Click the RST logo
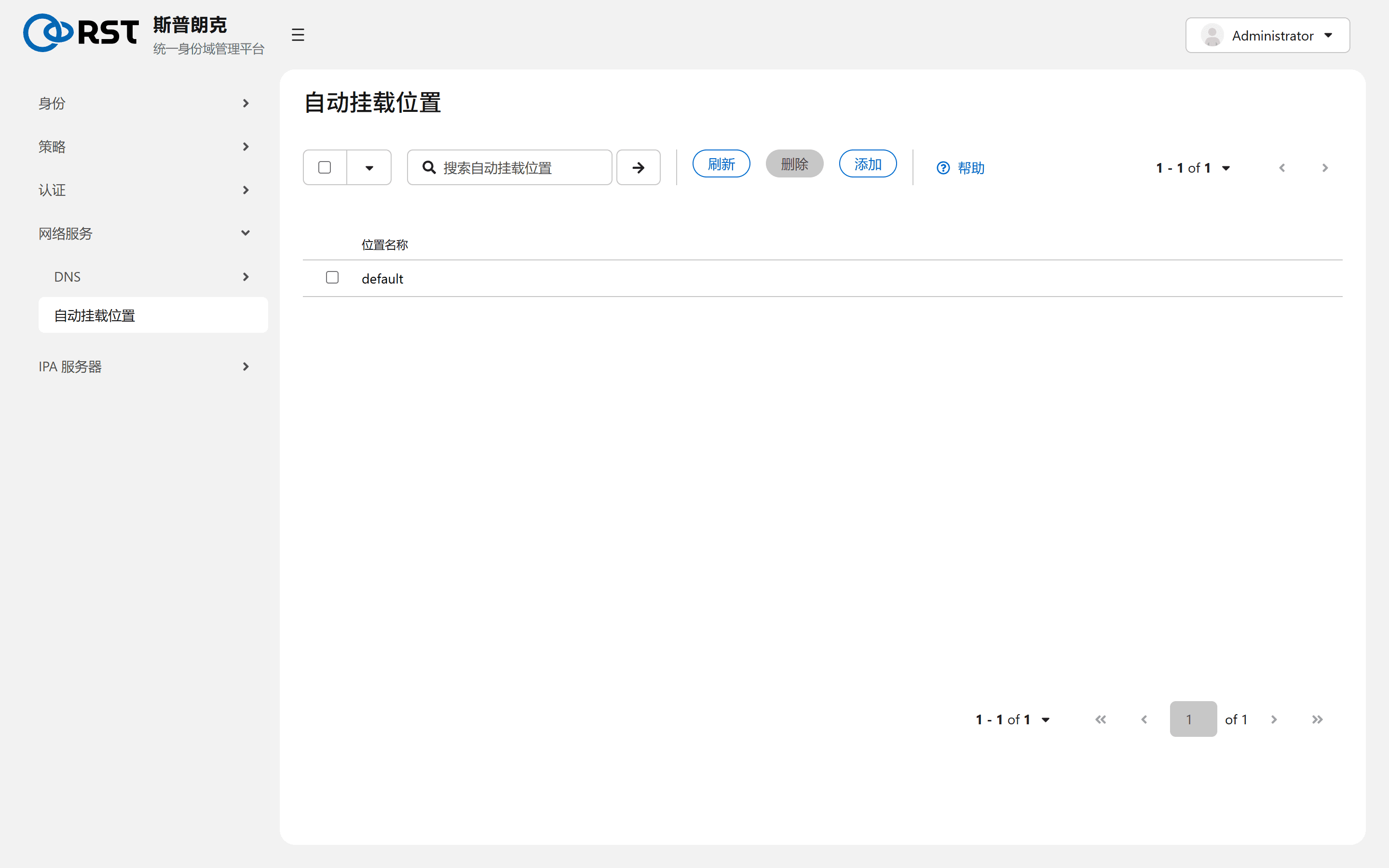 tap(81, 33)
